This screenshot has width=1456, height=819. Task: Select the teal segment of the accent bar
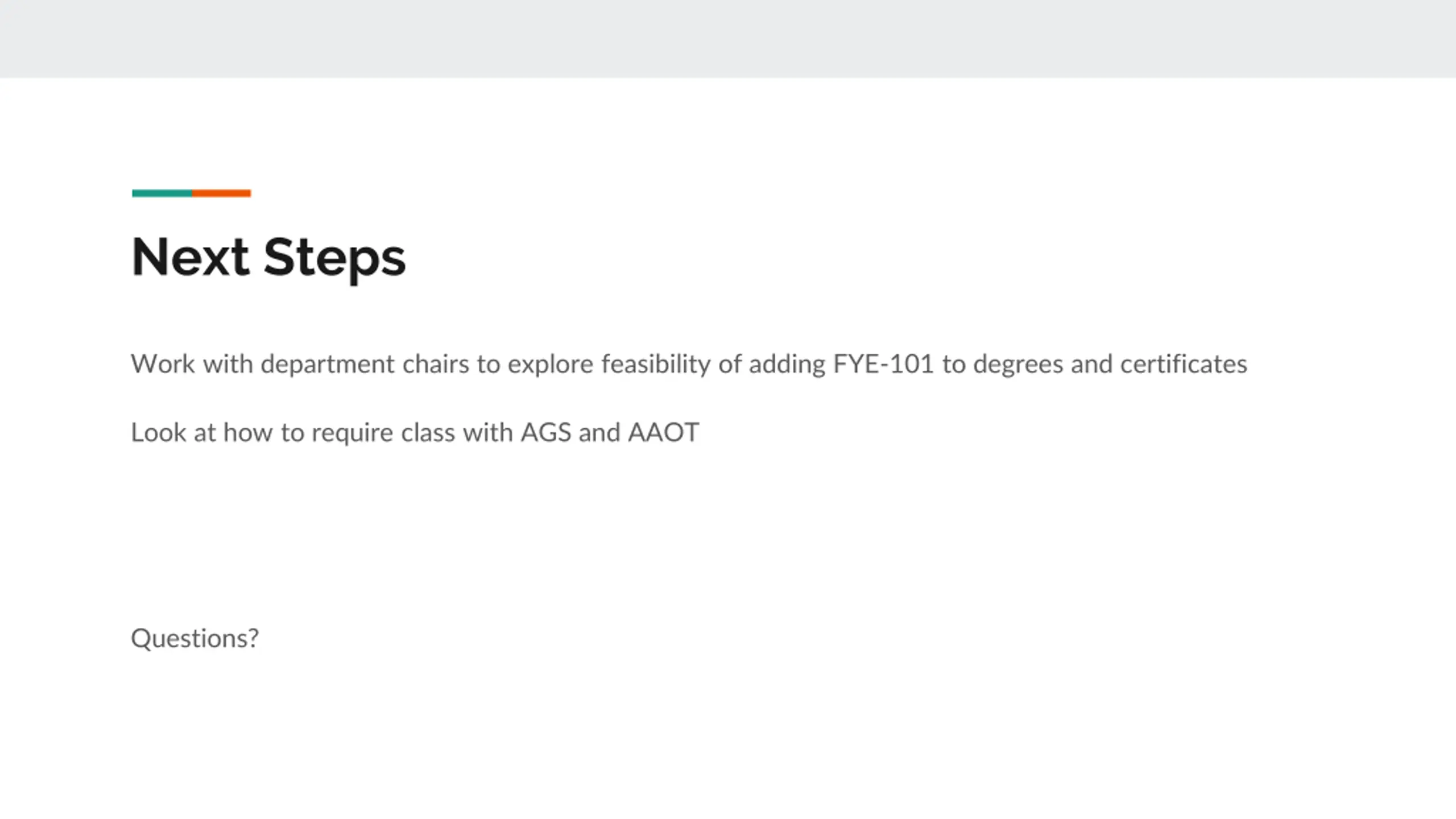[x=162, y=193]
